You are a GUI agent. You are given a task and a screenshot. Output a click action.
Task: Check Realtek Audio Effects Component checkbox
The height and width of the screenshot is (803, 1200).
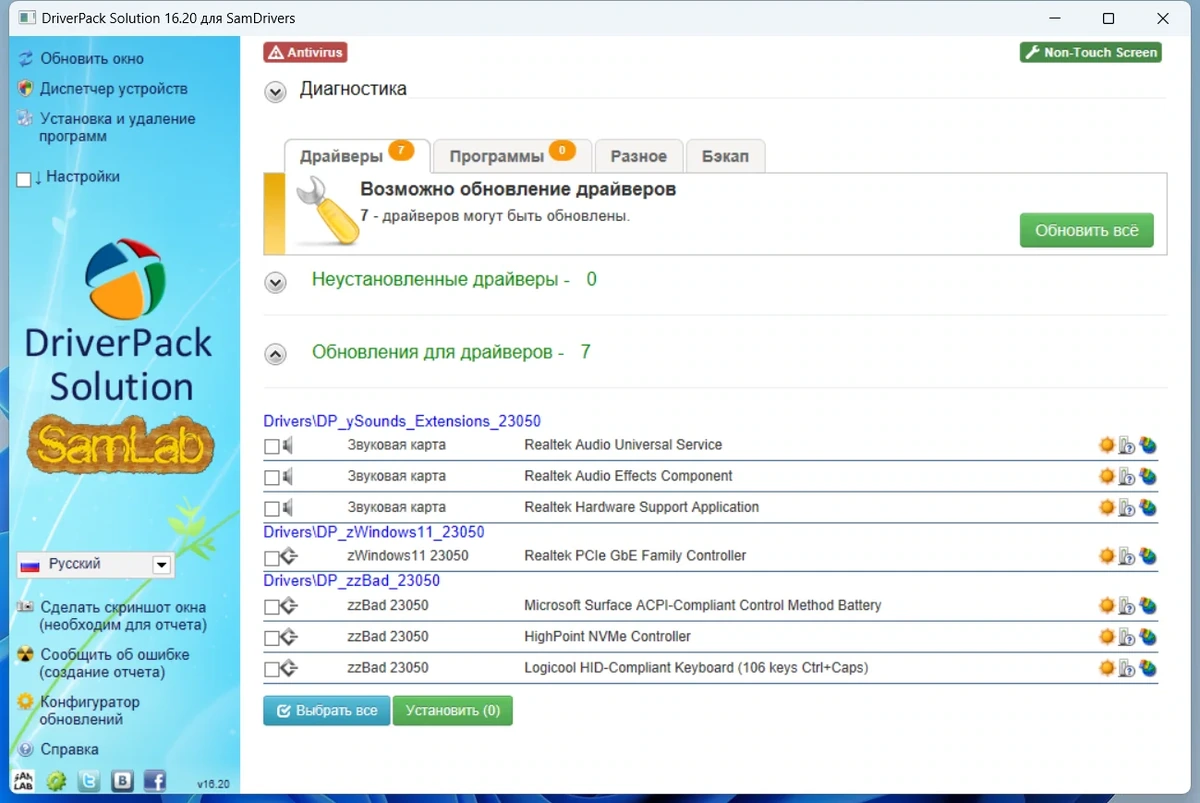click(272, 478)
